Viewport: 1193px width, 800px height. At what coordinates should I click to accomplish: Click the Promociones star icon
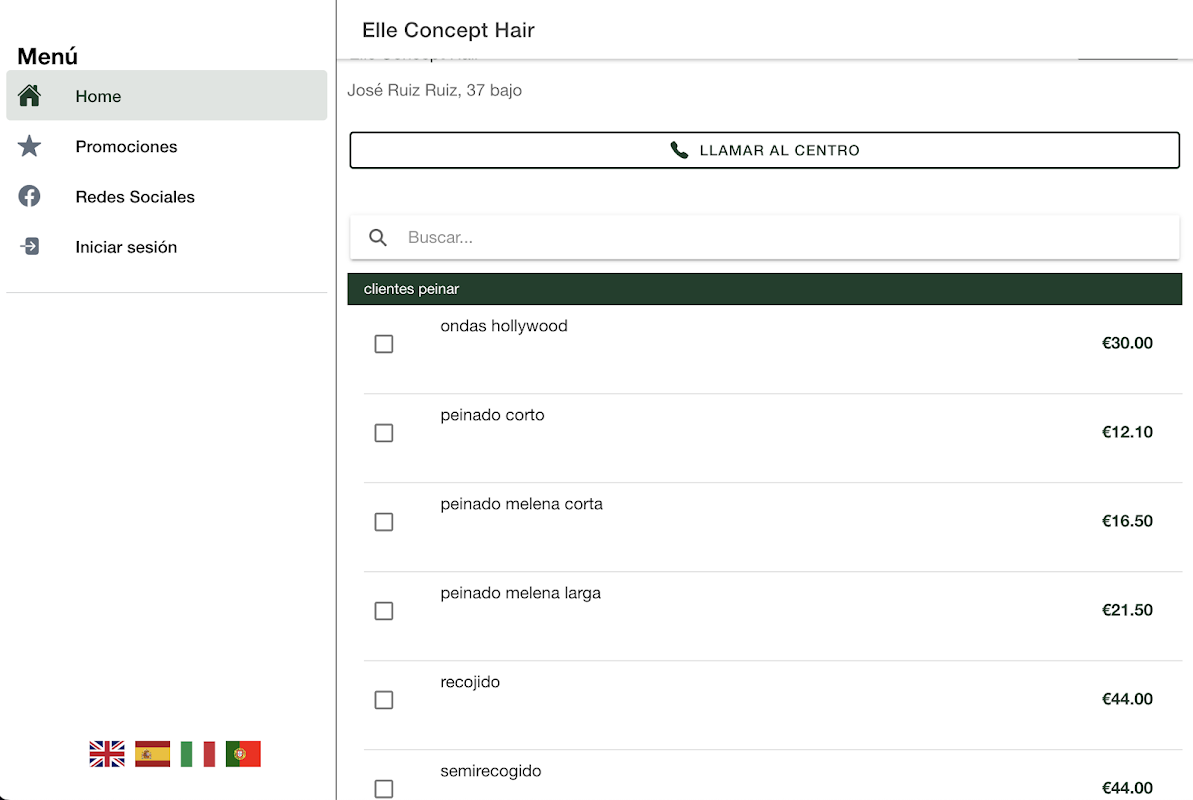tap(30, 147)
